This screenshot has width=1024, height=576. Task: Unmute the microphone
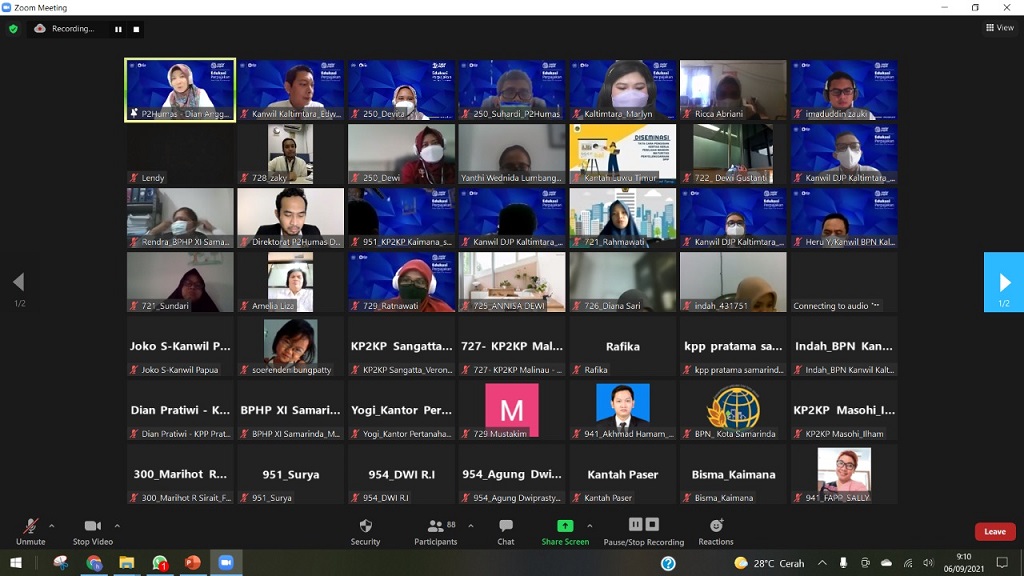[x=30, y=531]
